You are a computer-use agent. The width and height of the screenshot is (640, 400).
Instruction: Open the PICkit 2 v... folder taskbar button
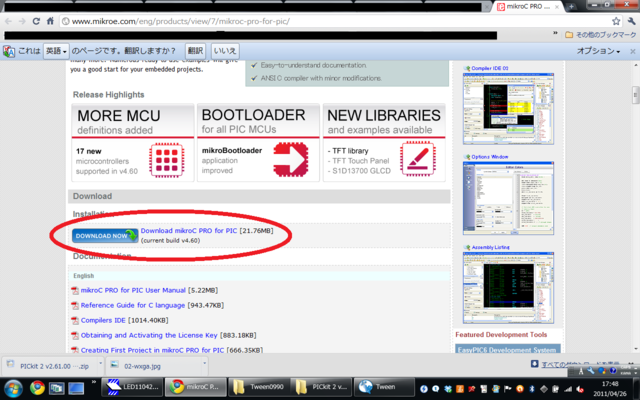322,387
